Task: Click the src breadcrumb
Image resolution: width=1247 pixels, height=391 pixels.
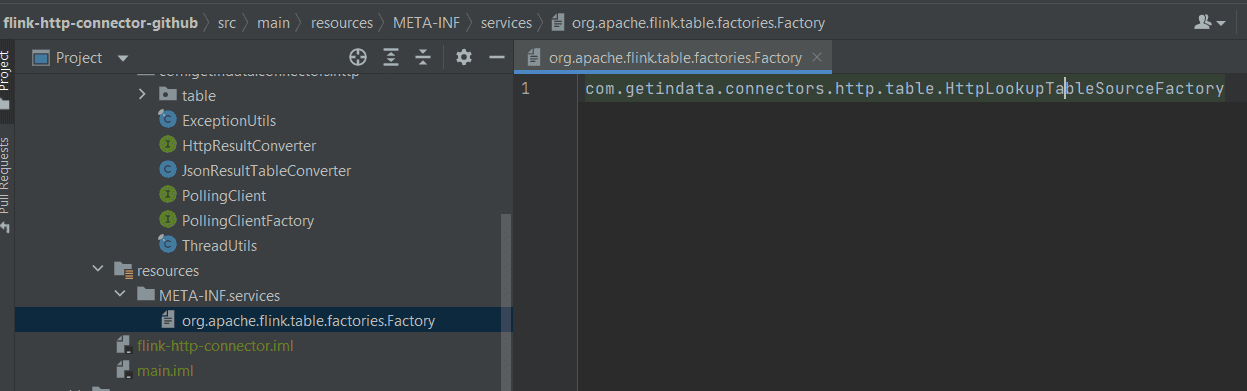Action: tap(226, 22)
